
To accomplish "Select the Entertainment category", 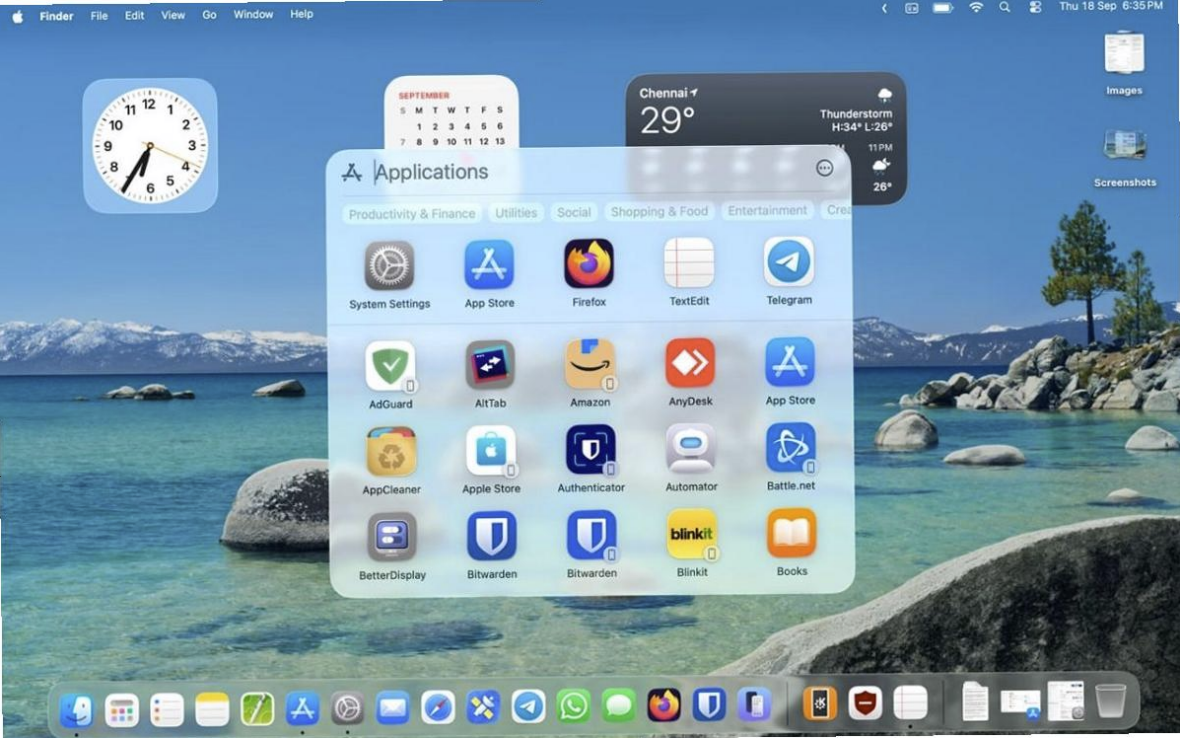I will [767, 211].
